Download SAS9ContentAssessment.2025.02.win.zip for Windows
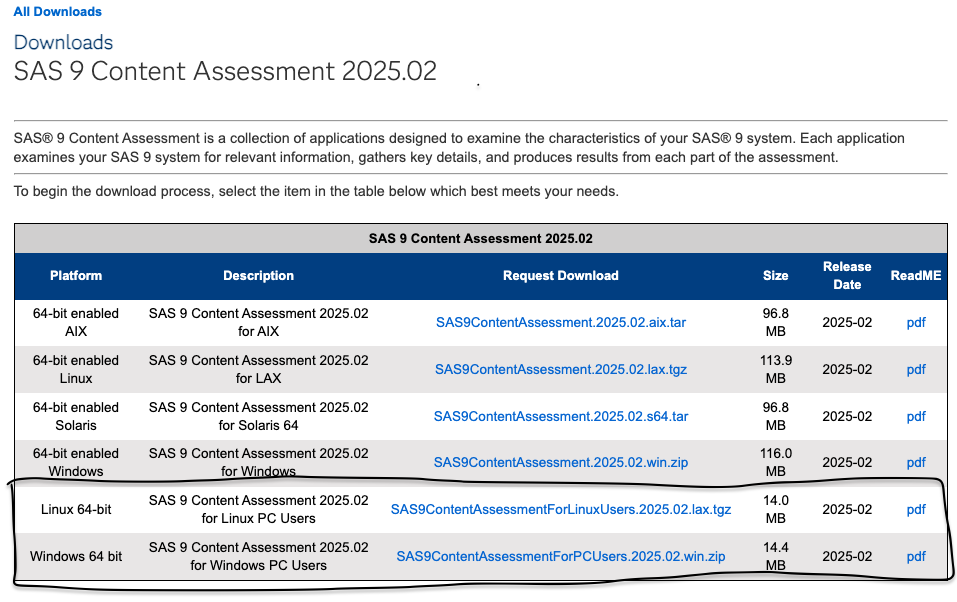 click(561, 462)
